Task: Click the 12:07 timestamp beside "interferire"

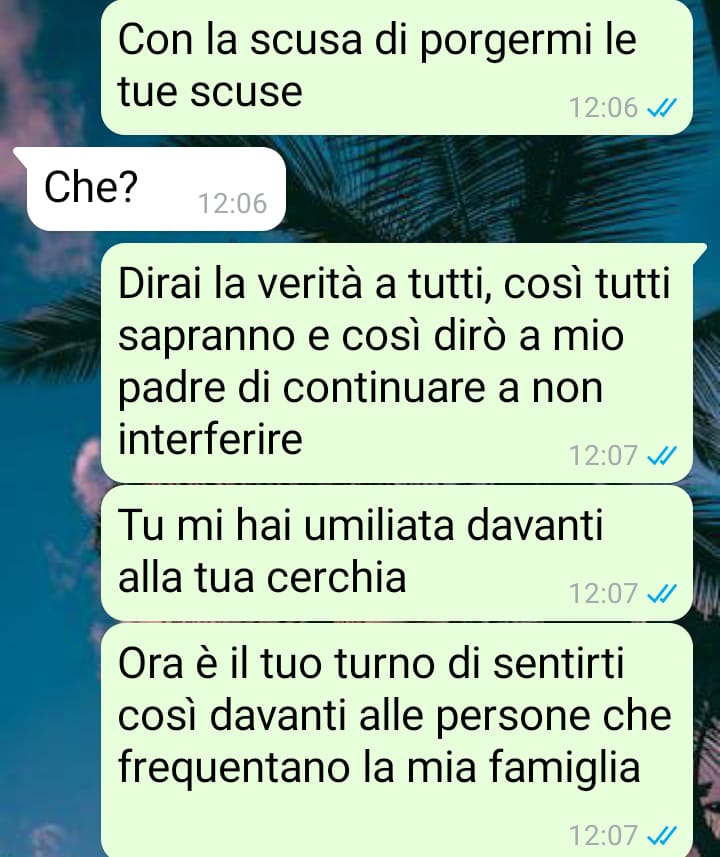Action: (603, 455)
